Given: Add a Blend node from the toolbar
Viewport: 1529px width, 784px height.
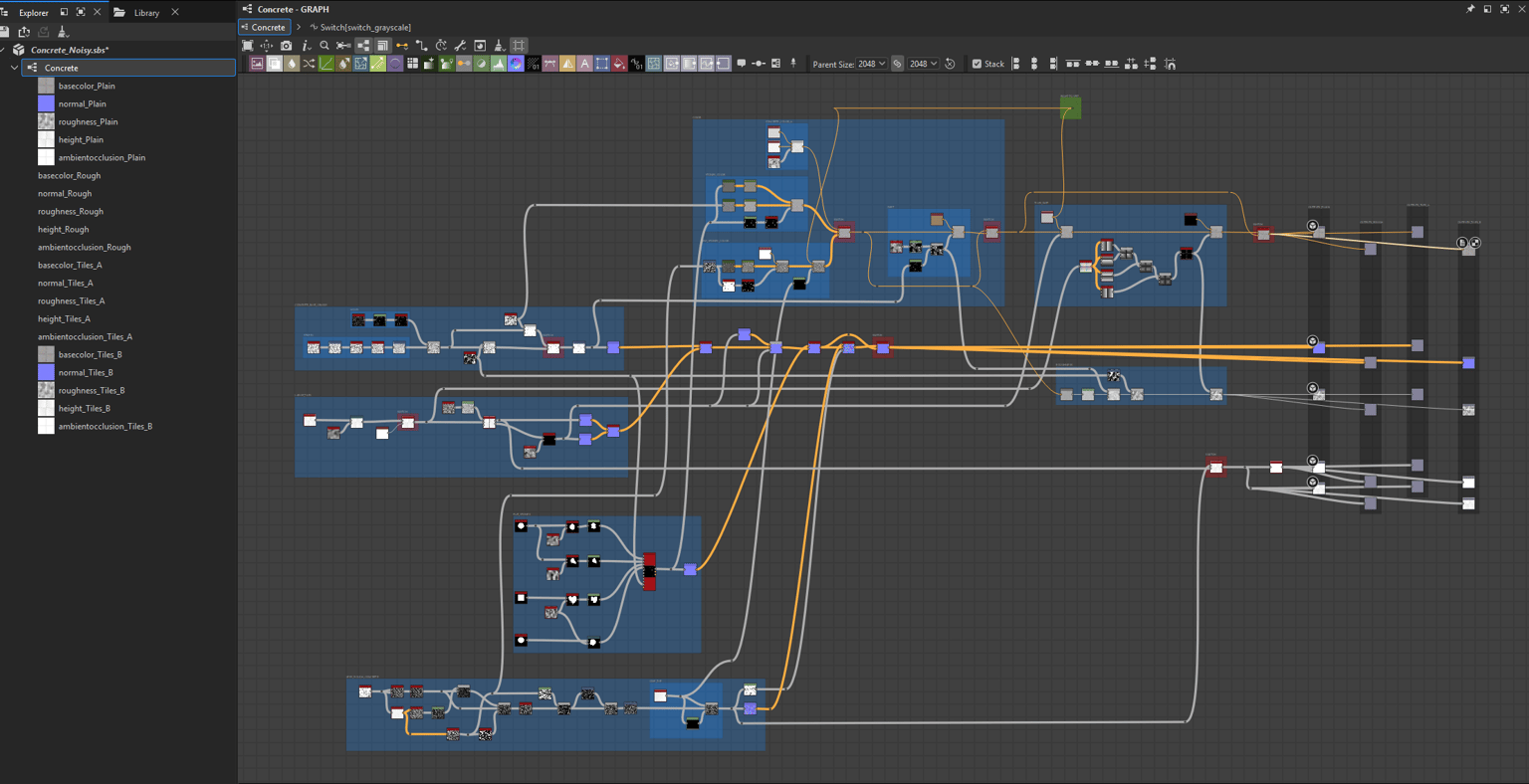Looking at the screenshot, I should pyautogui.click(x=275, y=64).
